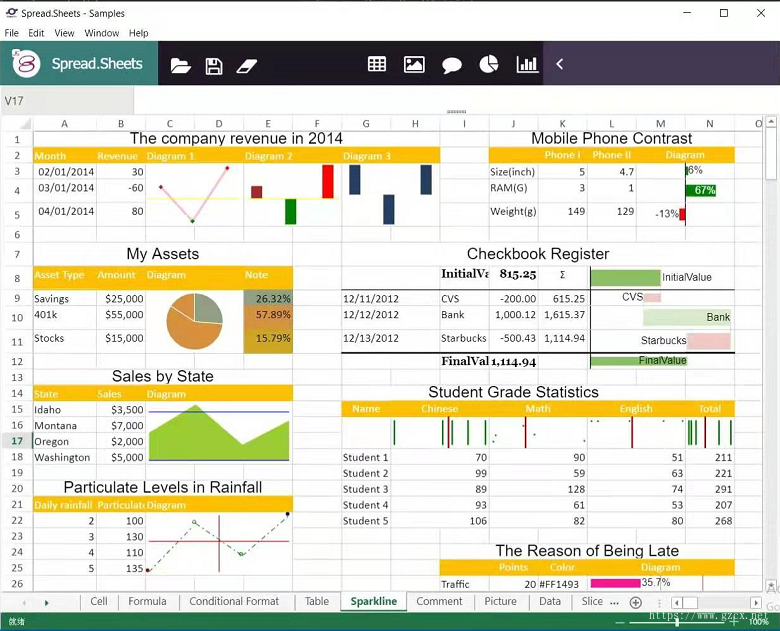Collapse the toolbar with left chevron

pyautogui.click(x=559, y=64)
